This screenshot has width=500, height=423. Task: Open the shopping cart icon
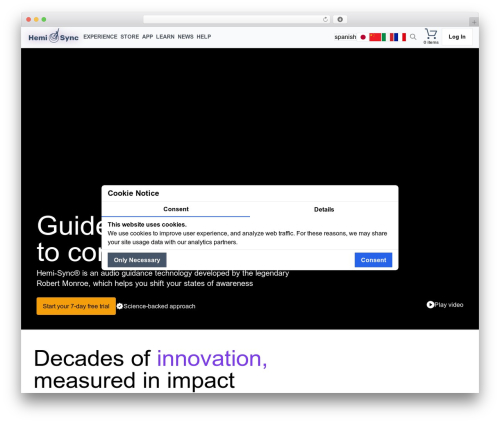(x=431, y=36)
